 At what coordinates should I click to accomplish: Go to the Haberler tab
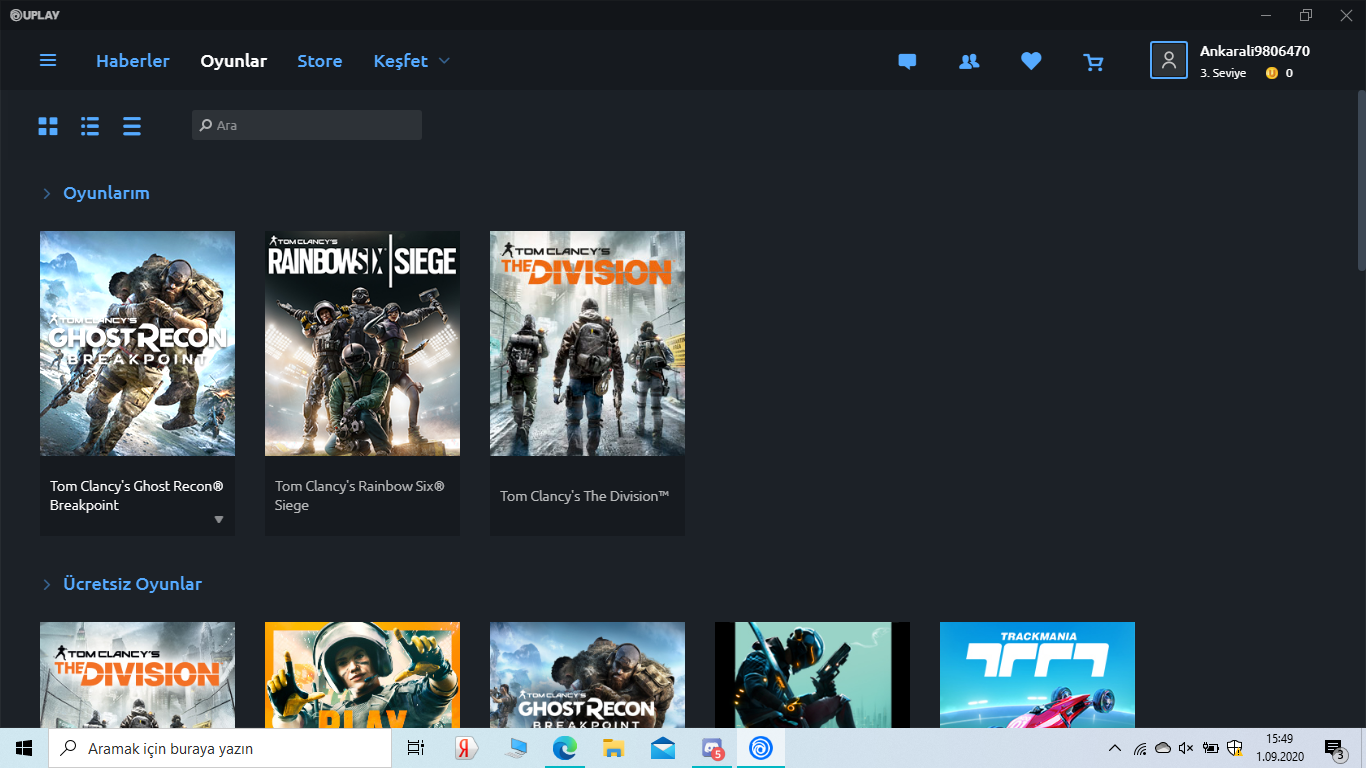133,61
